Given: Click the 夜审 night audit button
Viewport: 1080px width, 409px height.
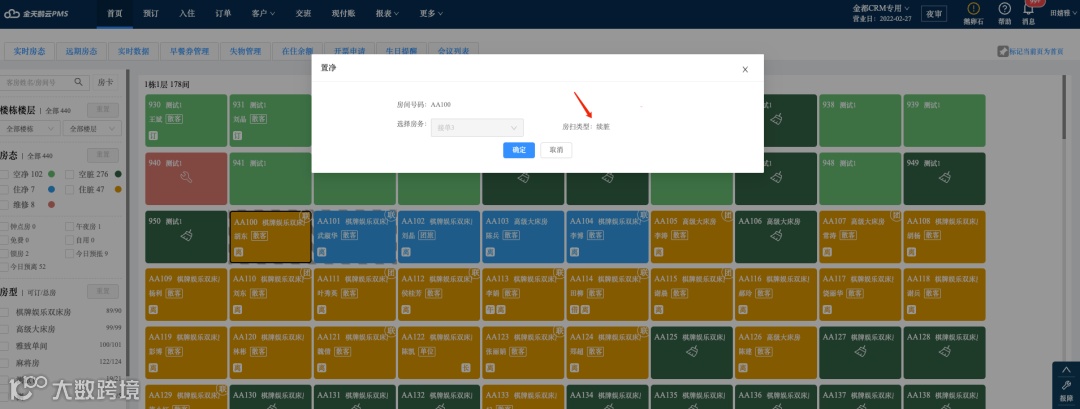Looking at the screenshot, I should tap(933, 13).
